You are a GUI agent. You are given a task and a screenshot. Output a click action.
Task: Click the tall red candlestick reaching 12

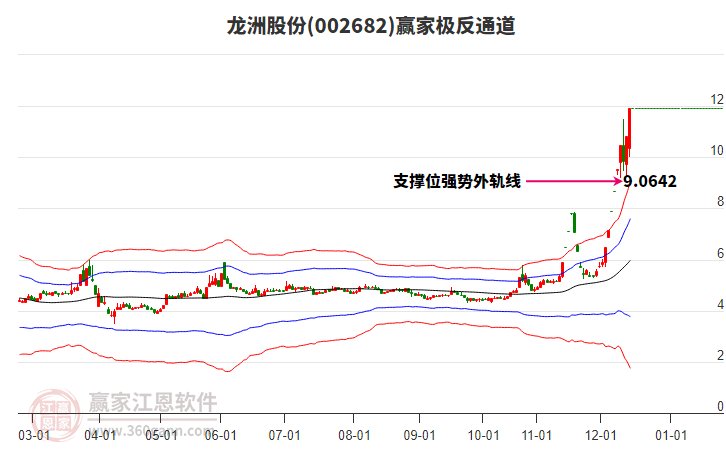click(x=629, y=131)
